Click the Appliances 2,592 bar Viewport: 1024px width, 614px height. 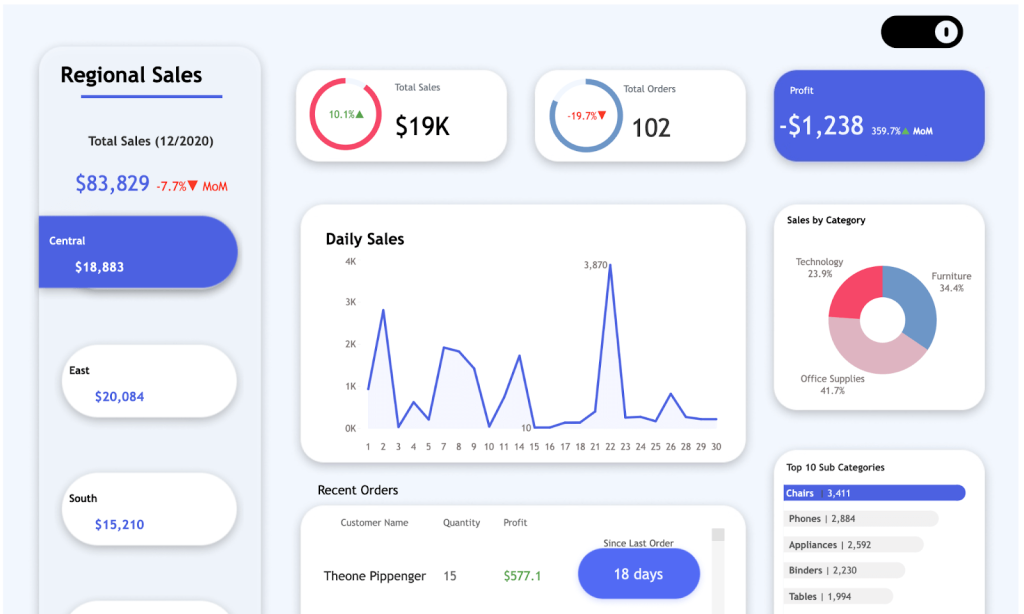(x=854, y=545)
